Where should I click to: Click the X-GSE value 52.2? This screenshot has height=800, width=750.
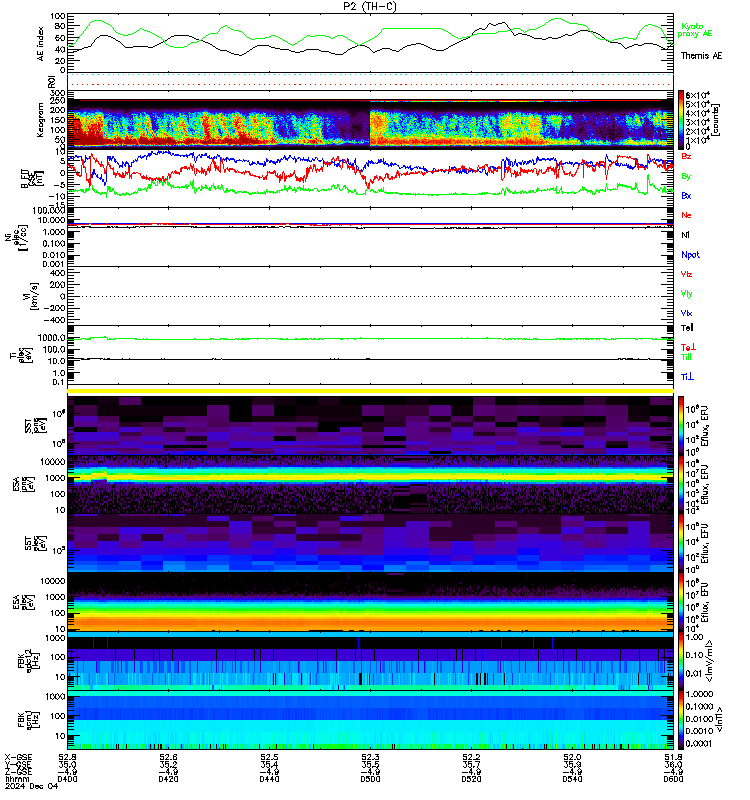pyautogui.click(x=471, y=758)
